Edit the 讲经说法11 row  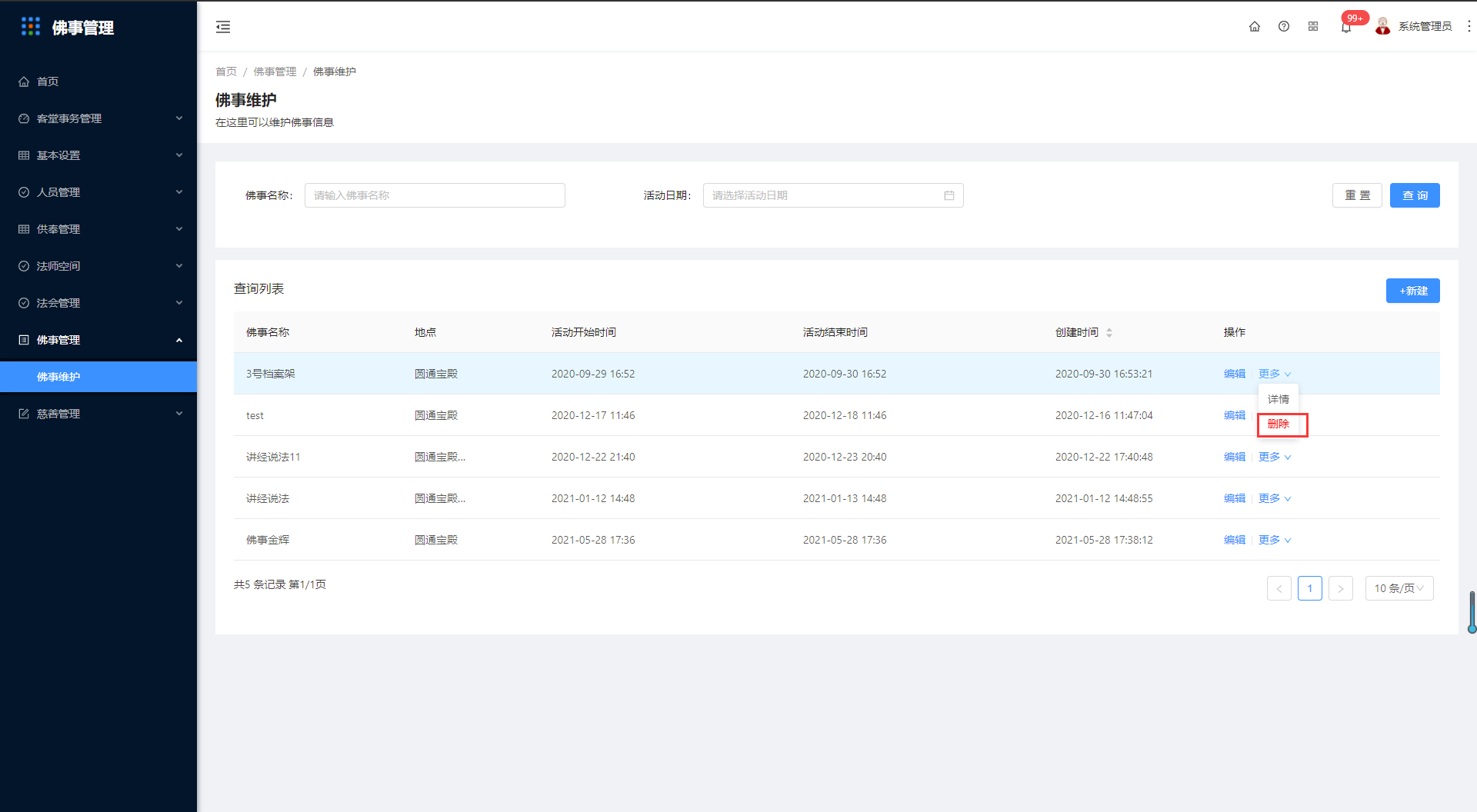(x=1235, y=457)
